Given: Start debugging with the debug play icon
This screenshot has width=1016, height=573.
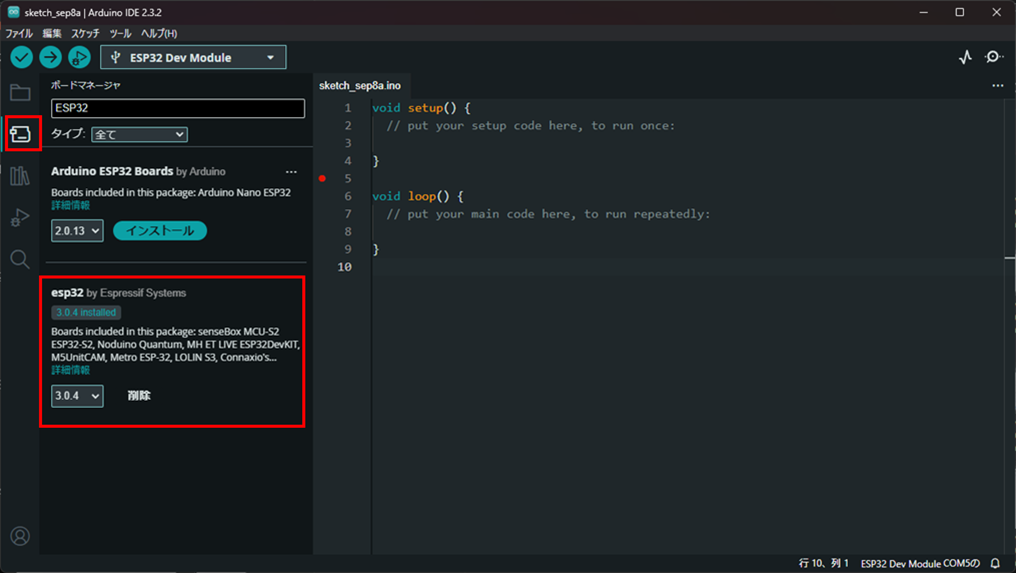Looking at the screenshot, I should pos(79,58).
